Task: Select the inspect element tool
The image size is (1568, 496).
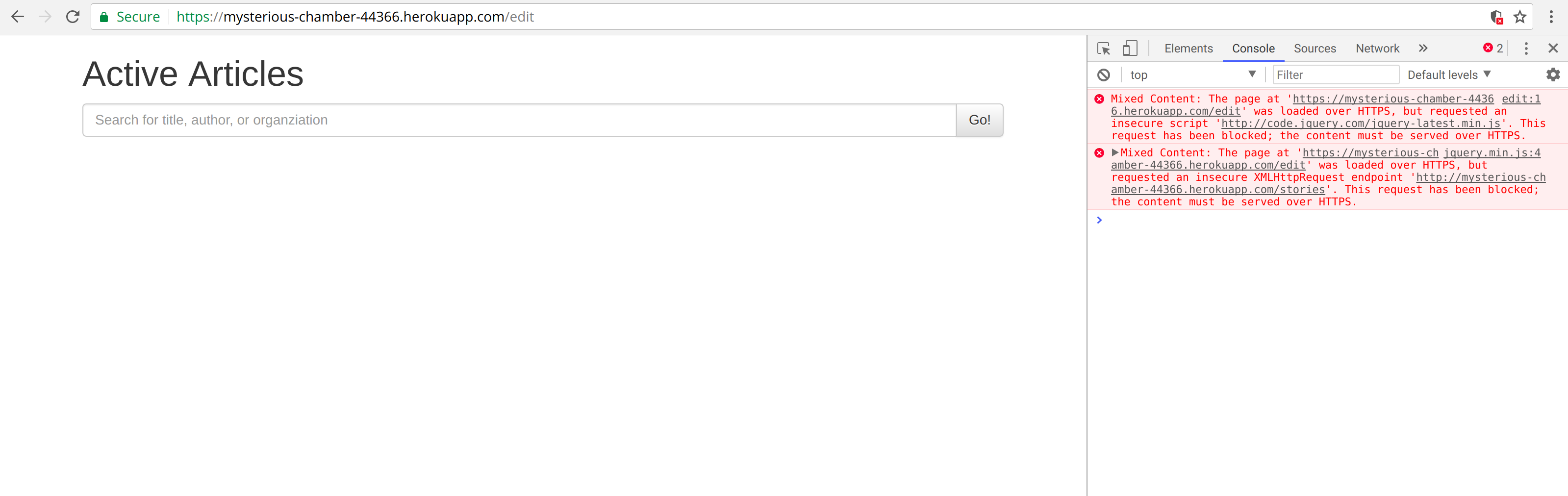Action: click(1103, 48)
